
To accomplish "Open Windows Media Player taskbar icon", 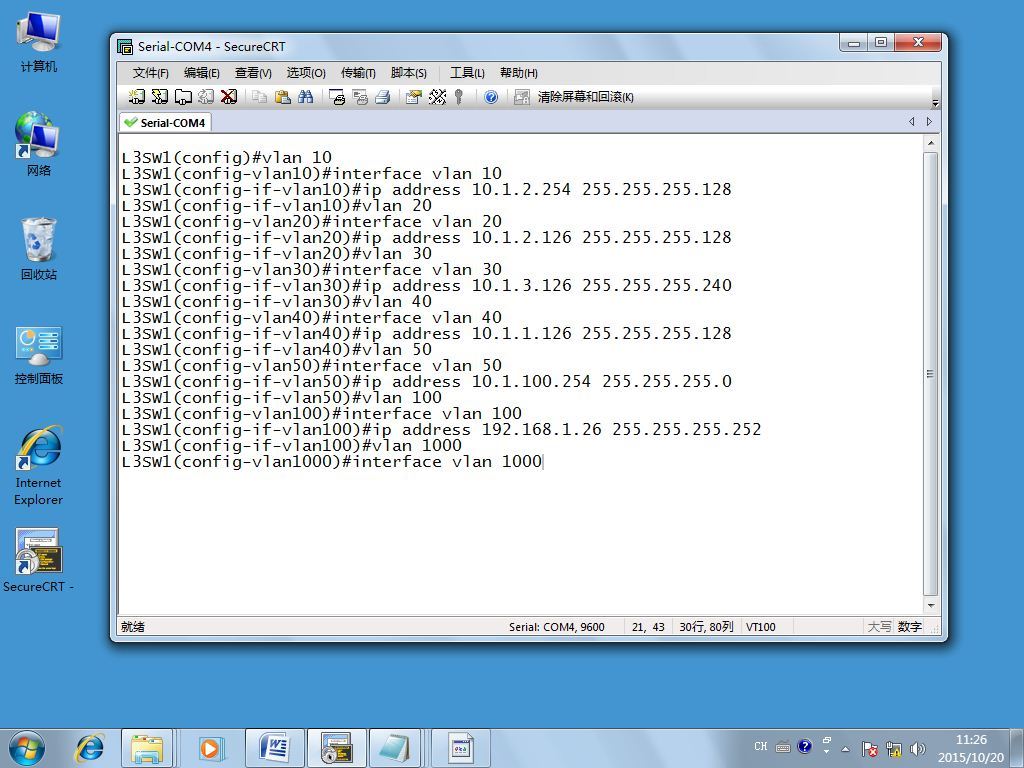I will click(210, 748).
